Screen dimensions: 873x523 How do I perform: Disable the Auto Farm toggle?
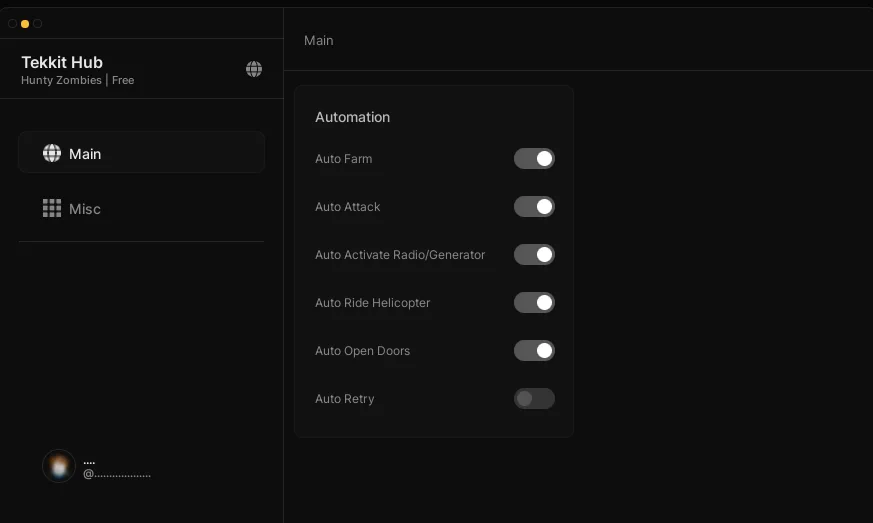click(x=534, y=159)
